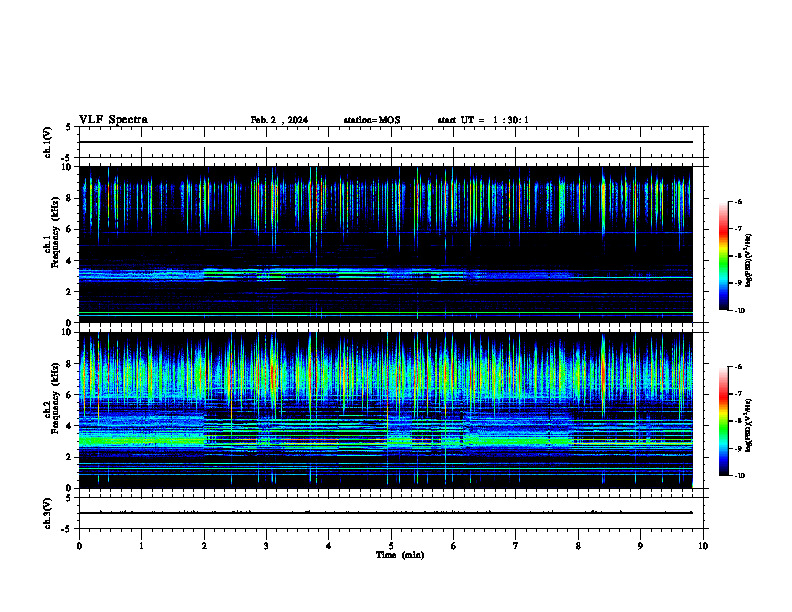The image size is (792, 612).
Task: Click the "-10" tick on ch.2 colorbar
Action: click(x=740, y=475)
